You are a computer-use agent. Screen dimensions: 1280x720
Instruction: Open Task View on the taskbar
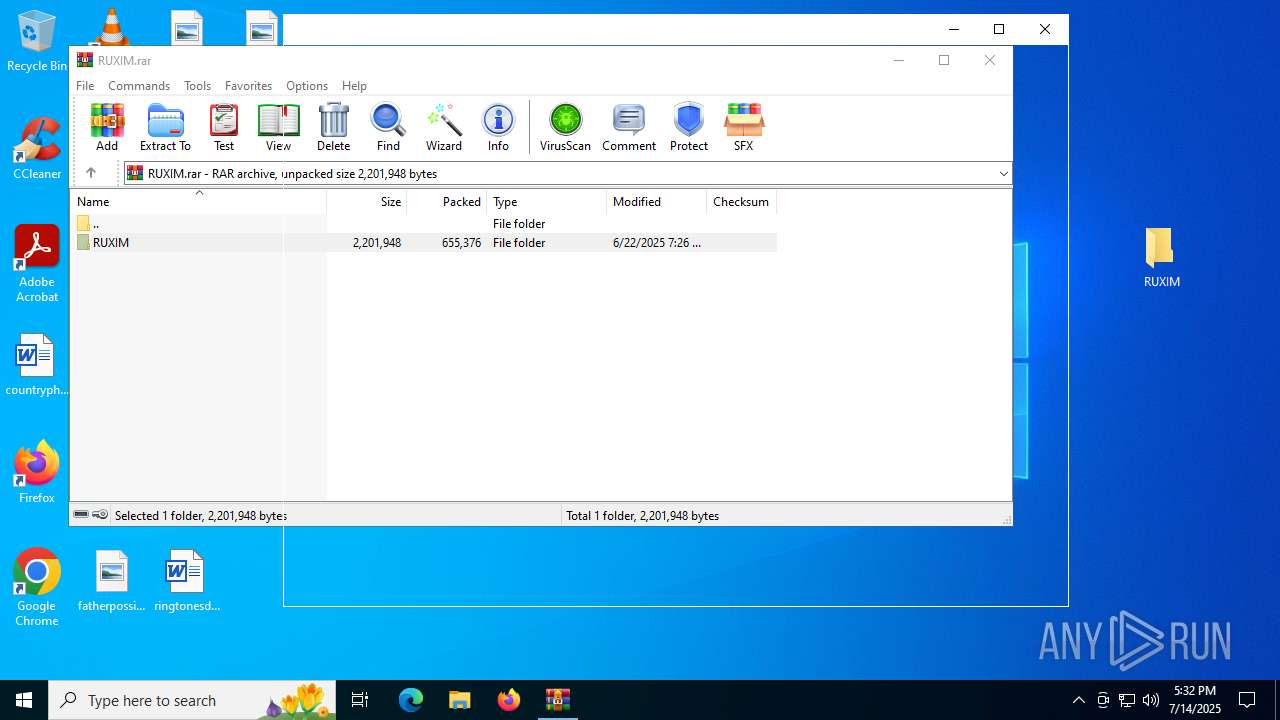click(x=360, y=700)
